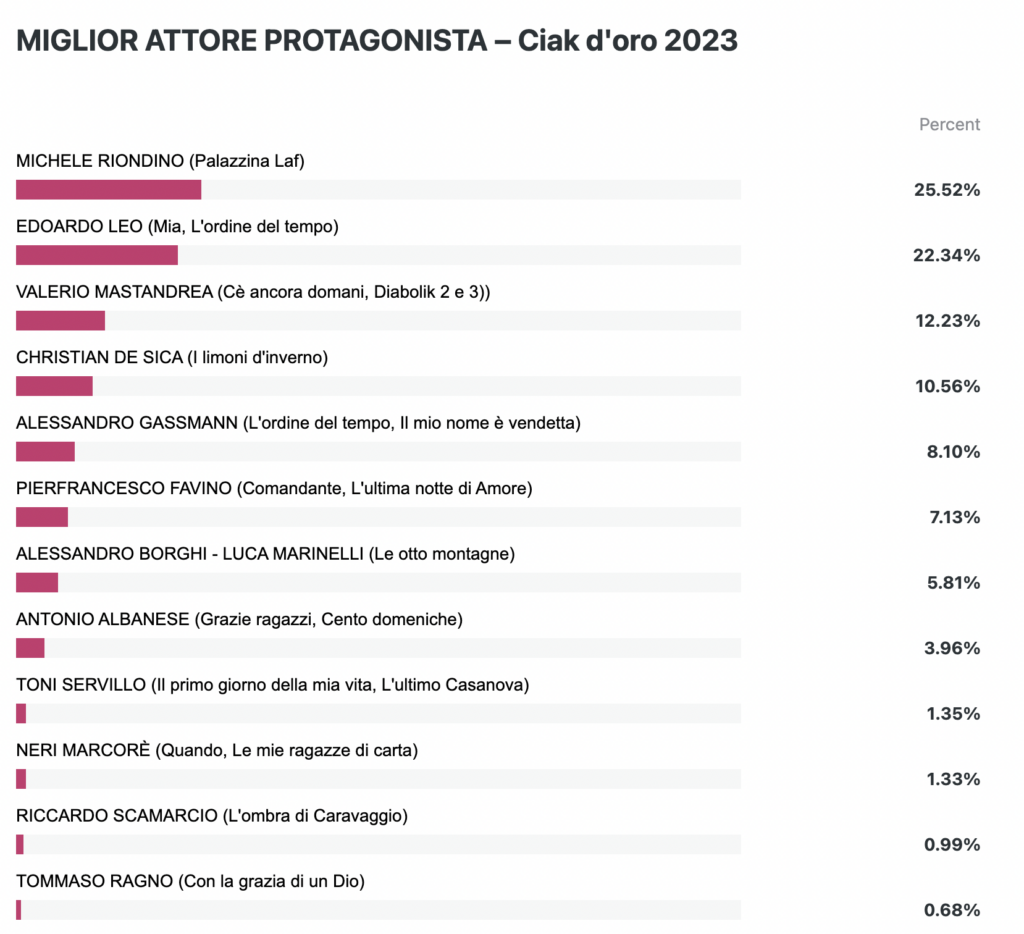Select the Edoardo Leo progress bar

coord(378,255)
